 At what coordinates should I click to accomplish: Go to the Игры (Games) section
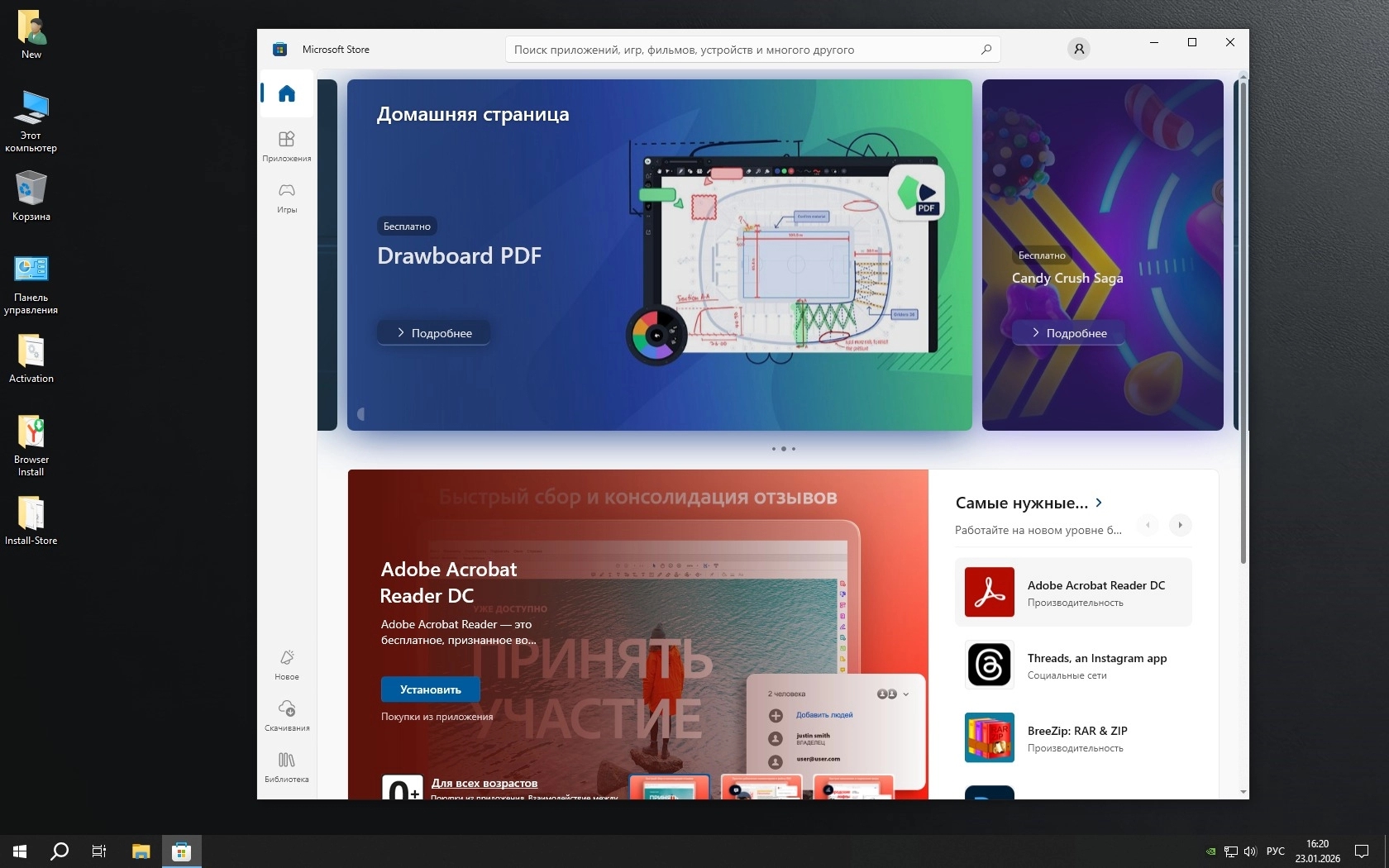coord(287,198)
